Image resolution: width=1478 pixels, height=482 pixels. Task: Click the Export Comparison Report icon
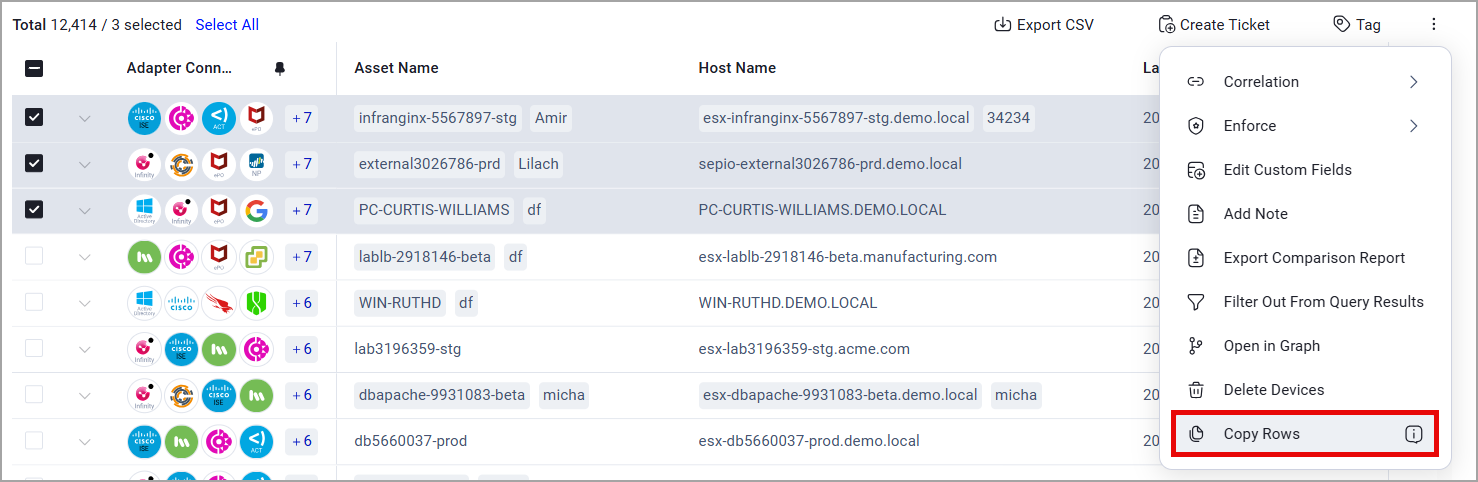coord(1195,258)
